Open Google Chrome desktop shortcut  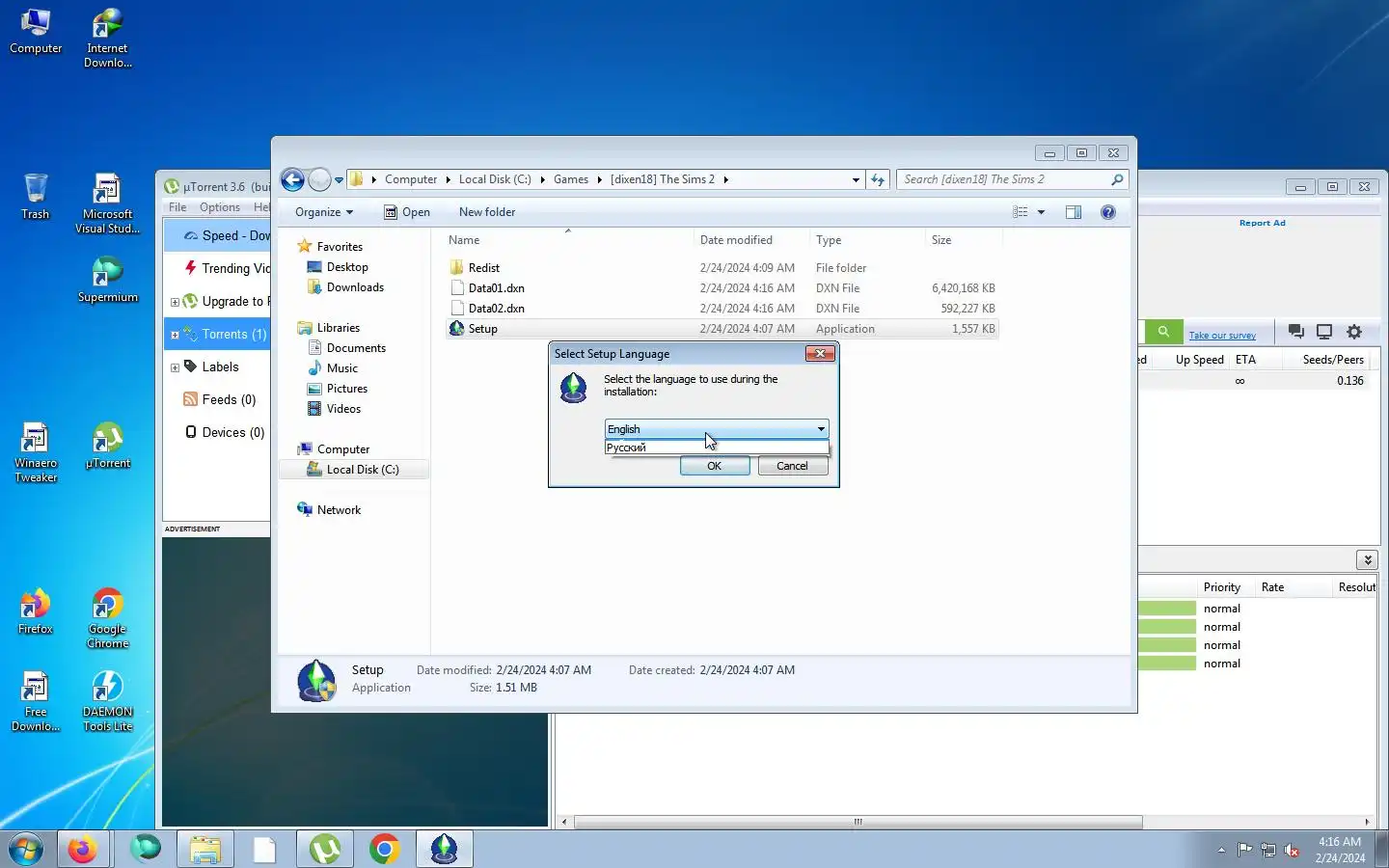107,618
